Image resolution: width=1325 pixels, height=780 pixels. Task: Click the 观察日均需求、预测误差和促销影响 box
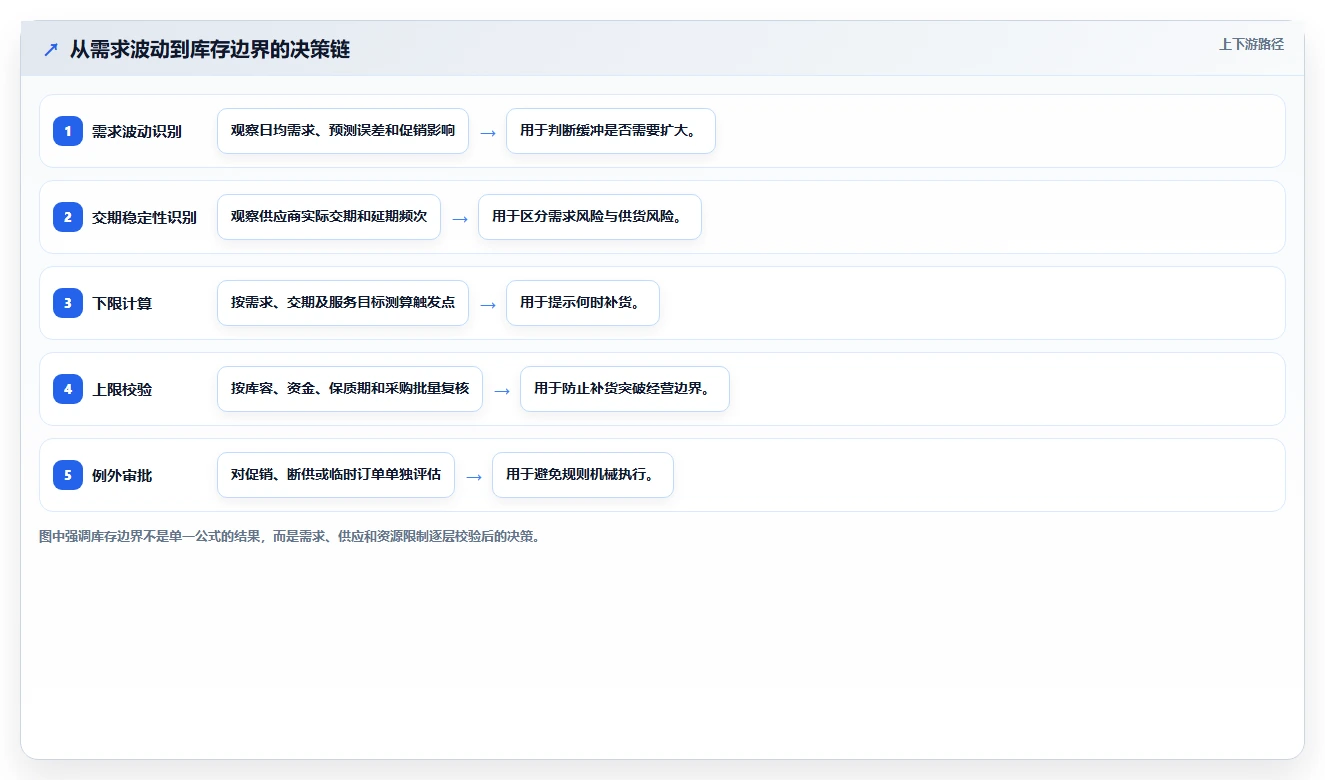point(343,131)
